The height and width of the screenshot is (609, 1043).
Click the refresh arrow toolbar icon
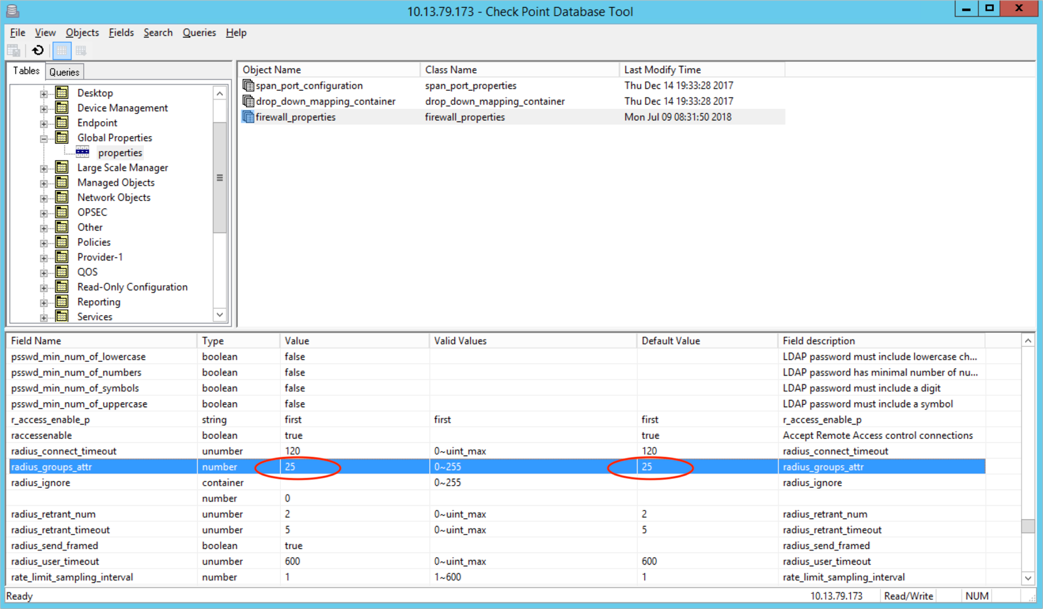(x=38, y=51)
